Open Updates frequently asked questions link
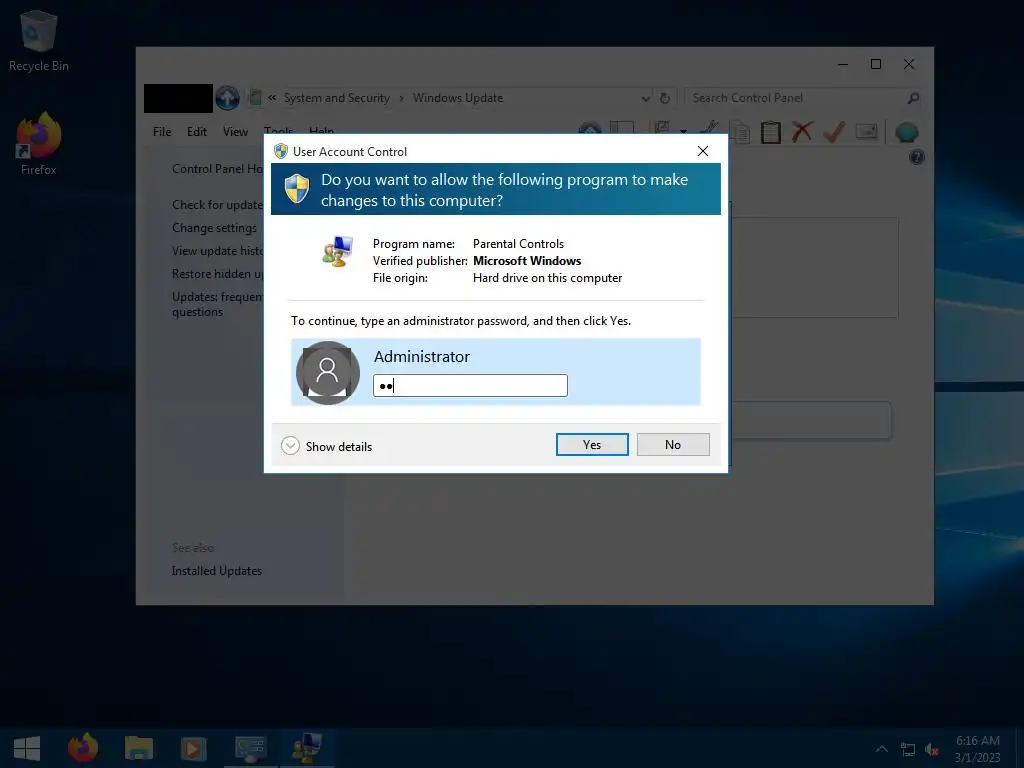 [217, 304]
